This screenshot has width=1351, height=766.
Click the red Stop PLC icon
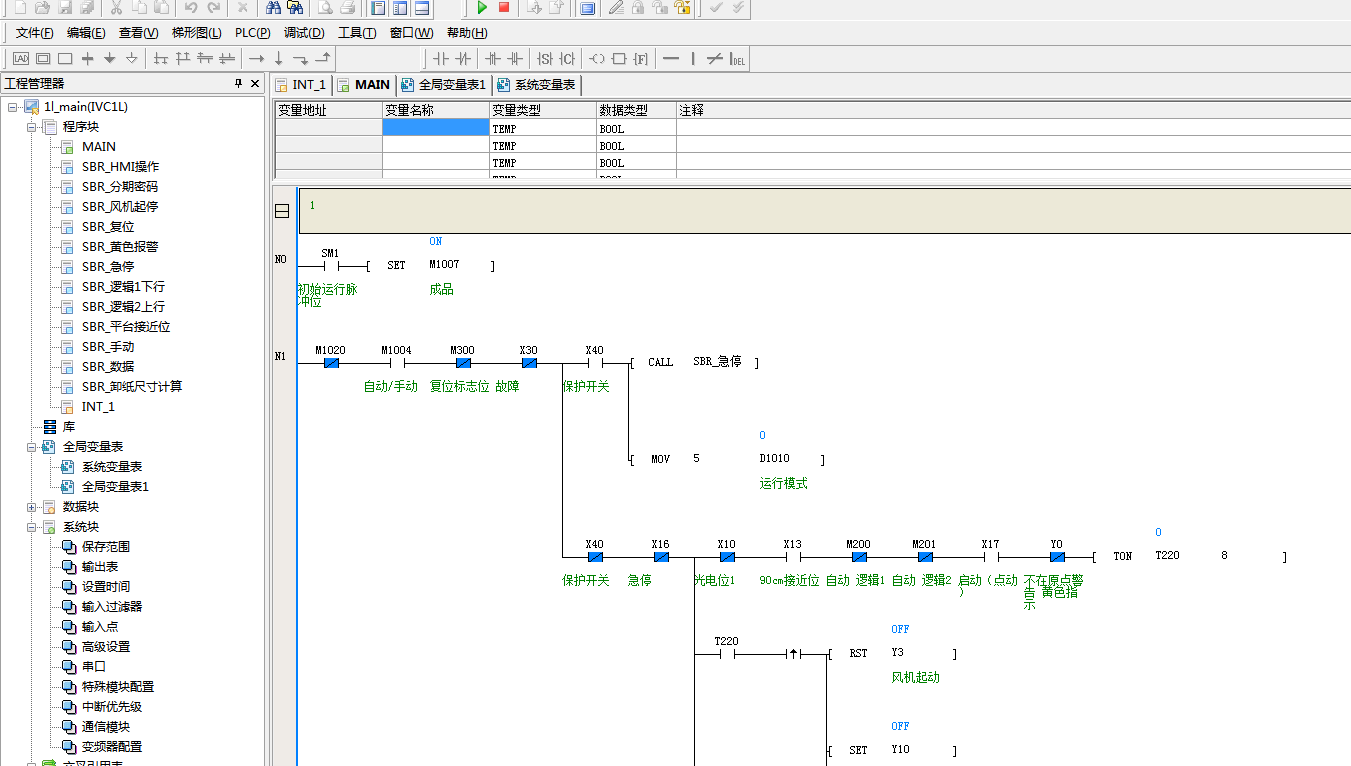coord(504,7)
